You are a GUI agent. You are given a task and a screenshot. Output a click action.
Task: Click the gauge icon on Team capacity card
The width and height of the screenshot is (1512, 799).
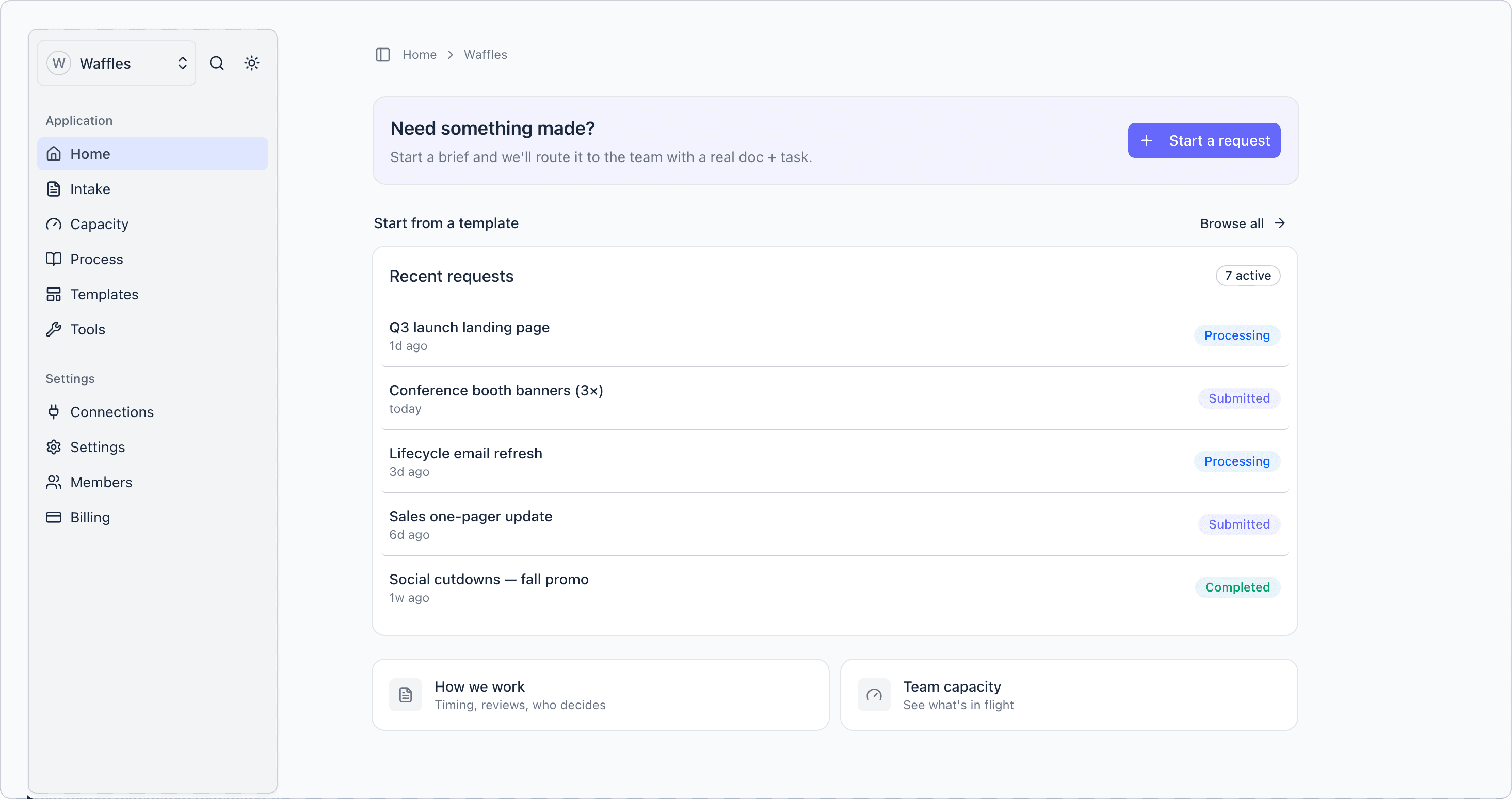(874, 695)
